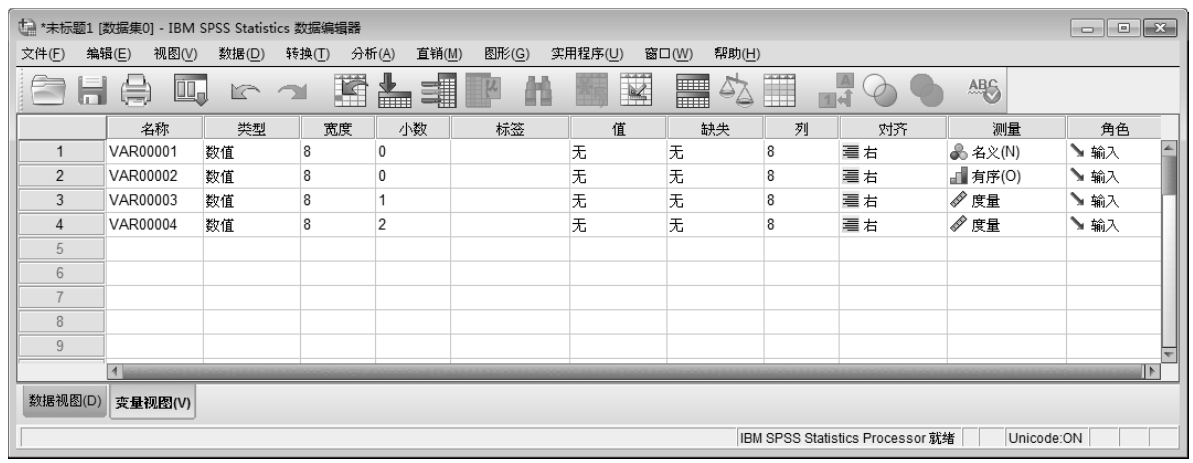Click the 类型 column header
Viewport: 1193px width, 463px height.
click(252, 128)
